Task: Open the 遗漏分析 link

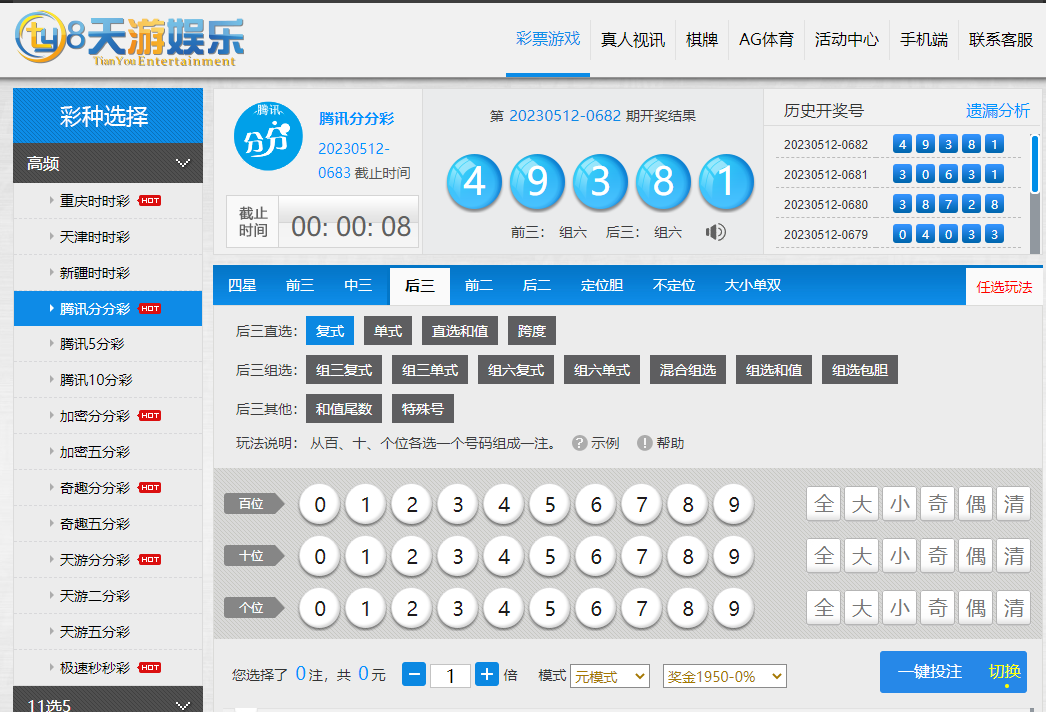Action: 998,111
